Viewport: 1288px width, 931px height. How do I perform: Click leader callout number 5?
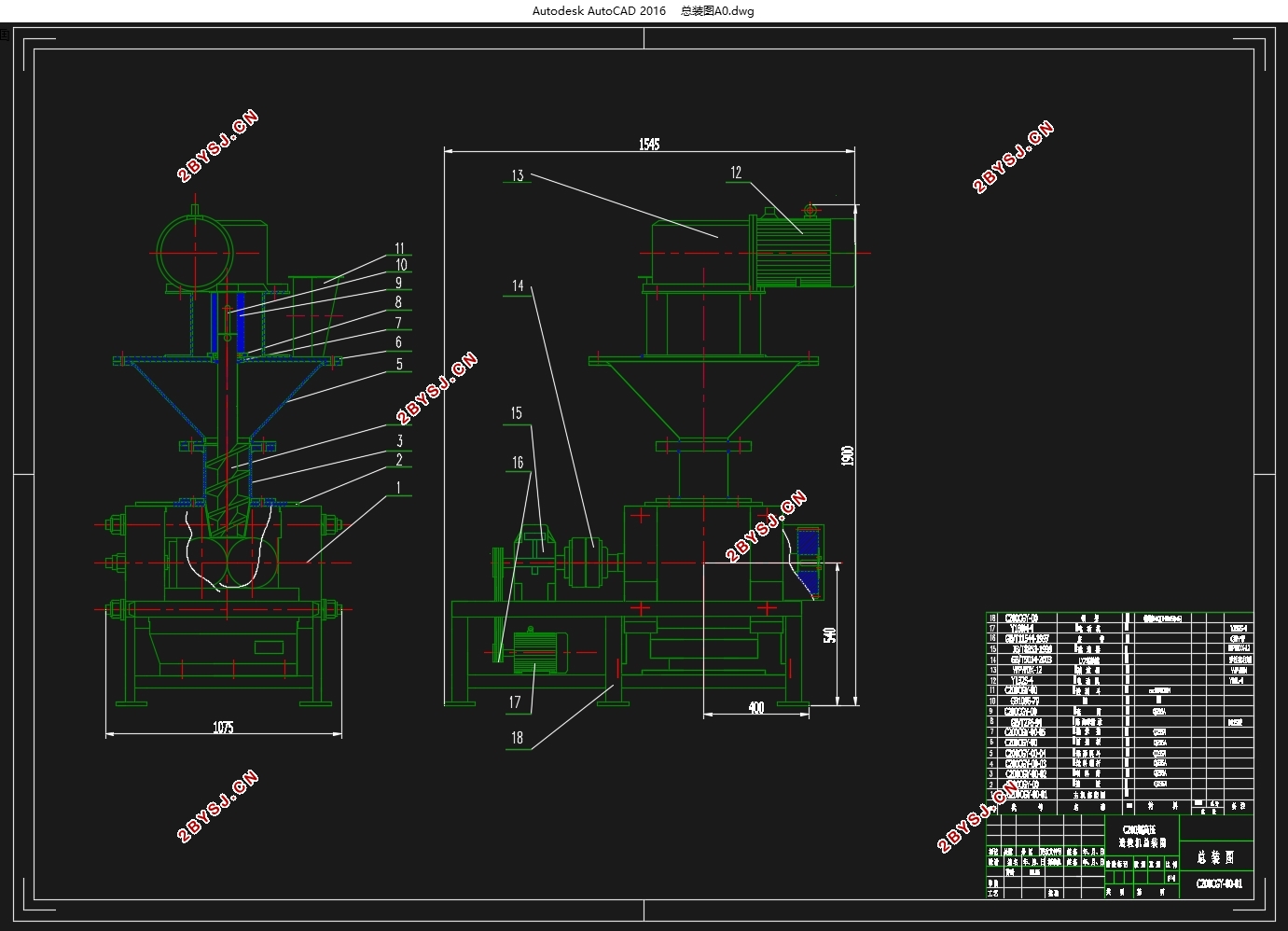pos(400,364)
